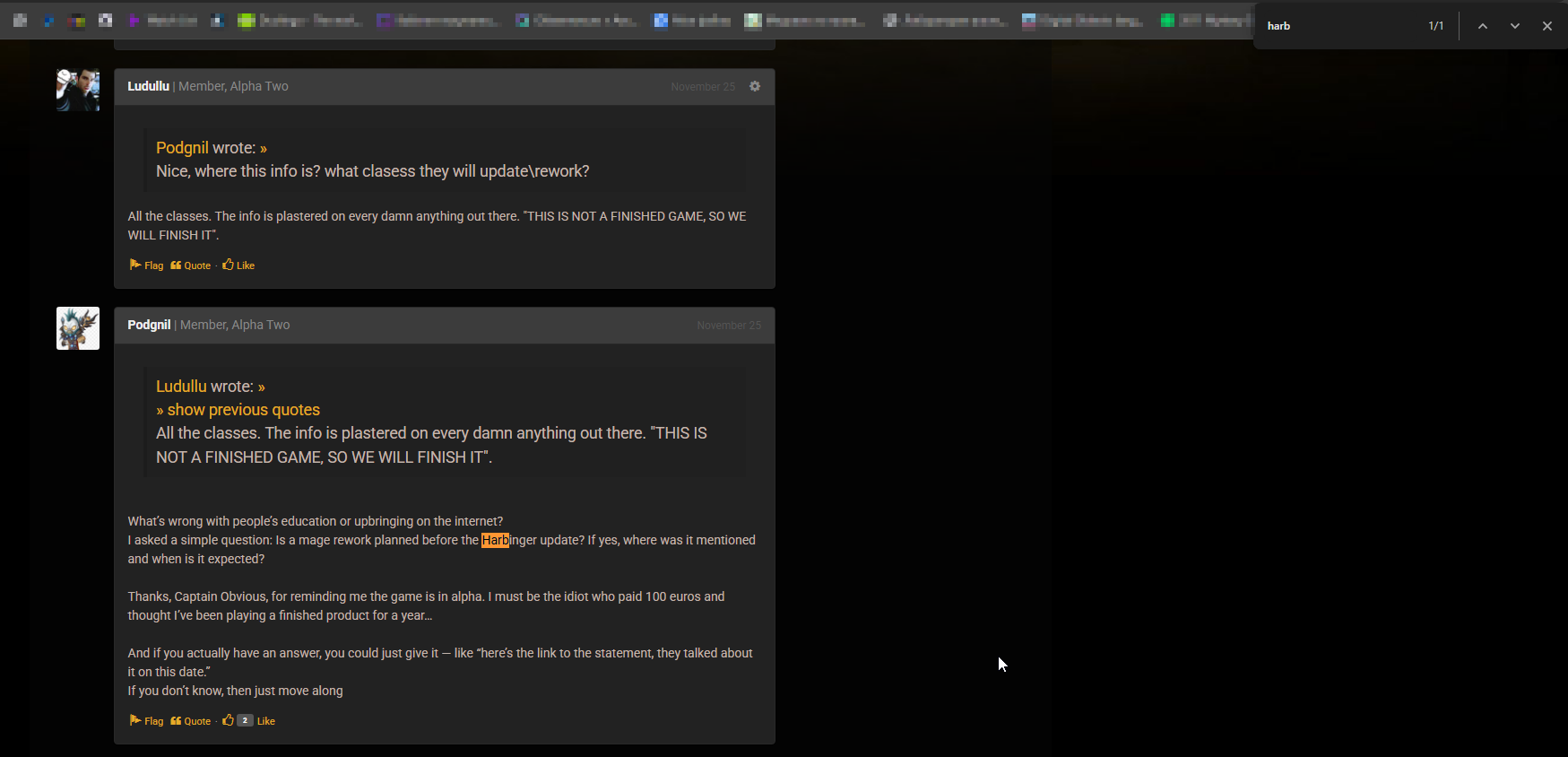Click 'Member, Alpha Two' beside Podgnil
The height and width of the screenshot is (757, 1568).
[235, 325]
